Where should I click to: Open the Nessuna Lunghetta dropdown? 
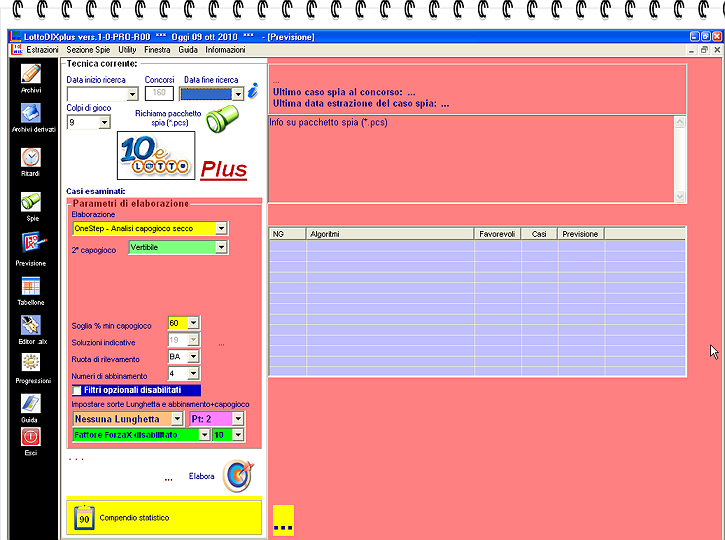point(177,419)
